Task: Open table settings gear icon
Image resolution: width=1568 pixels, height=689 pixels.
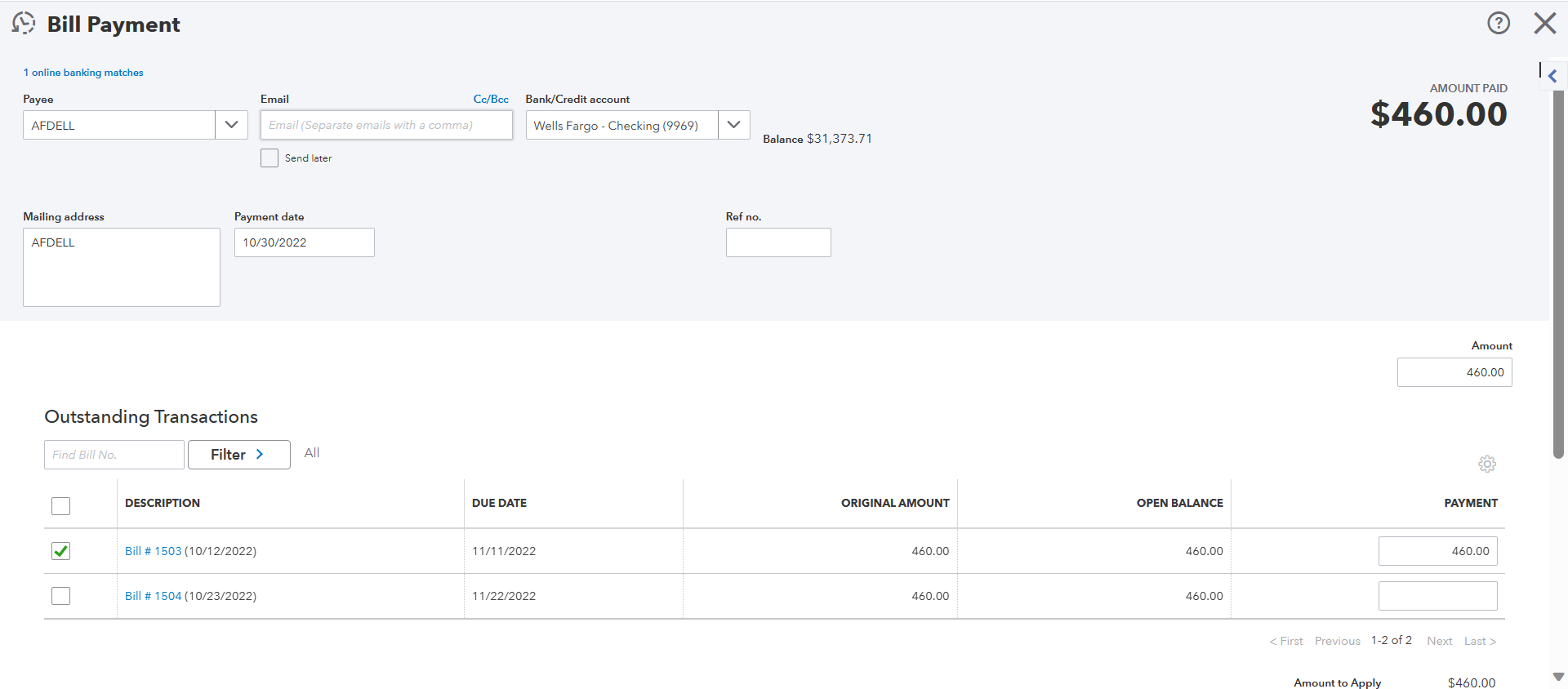Action: click(1487, 464)
